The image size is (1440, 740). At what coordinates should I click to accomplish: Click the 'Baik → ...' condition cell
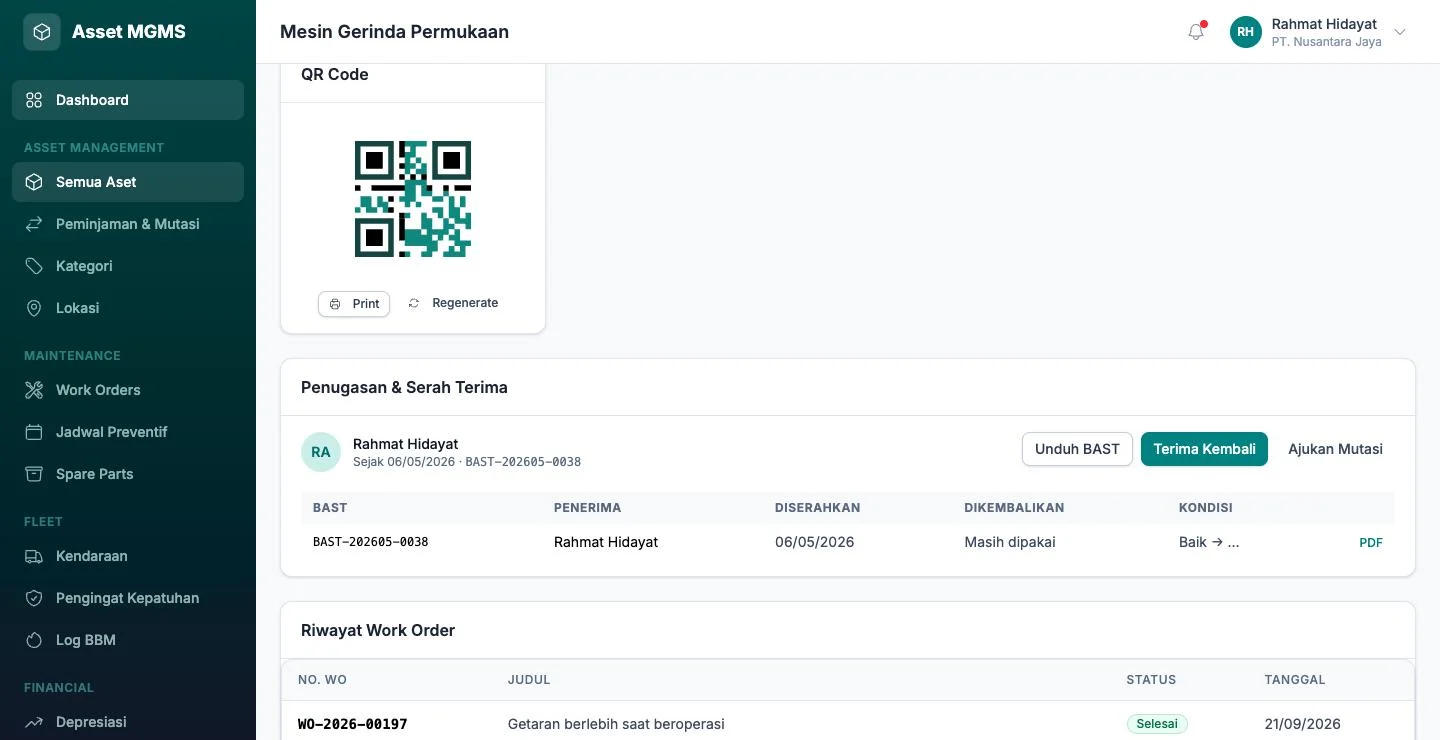(1209, 542)
